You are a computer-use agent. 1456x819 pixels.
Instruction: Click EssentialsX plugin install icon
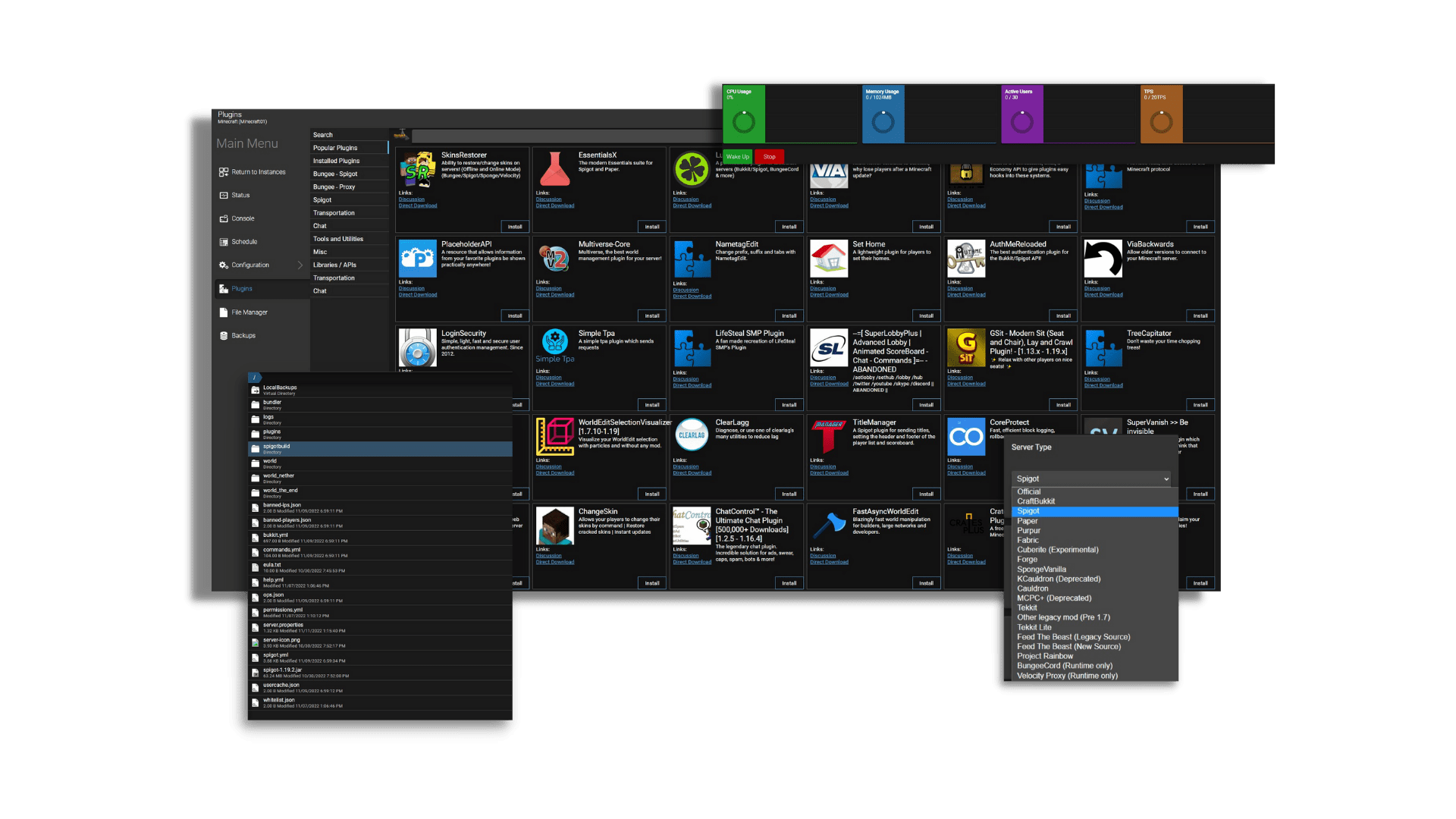pyautogui.click(x=652, y=226)
